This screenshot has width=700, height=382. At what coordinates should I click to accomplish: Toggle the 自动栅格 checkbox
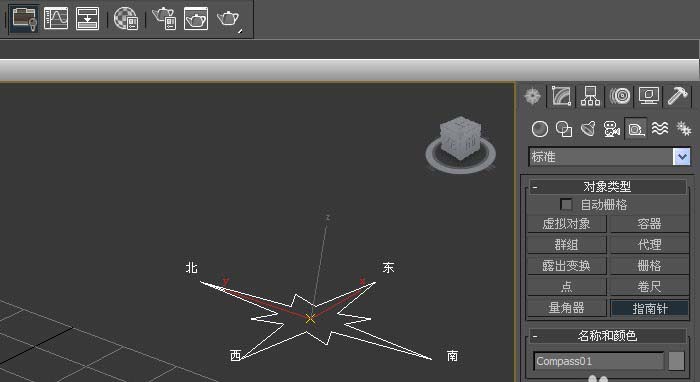pyautogui.click(x=566, y=205)
